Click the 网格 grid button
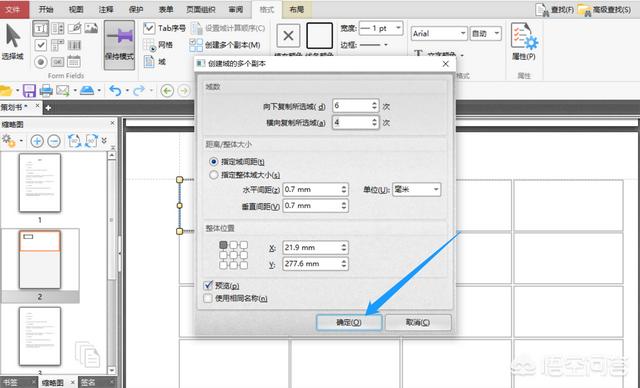Screen dimensions: 640x388 point(158,45)
